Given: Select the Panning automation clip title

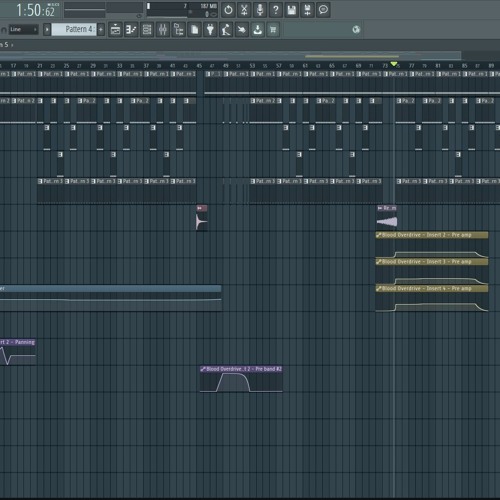Looking at the screenshot, I should point(18,342).
